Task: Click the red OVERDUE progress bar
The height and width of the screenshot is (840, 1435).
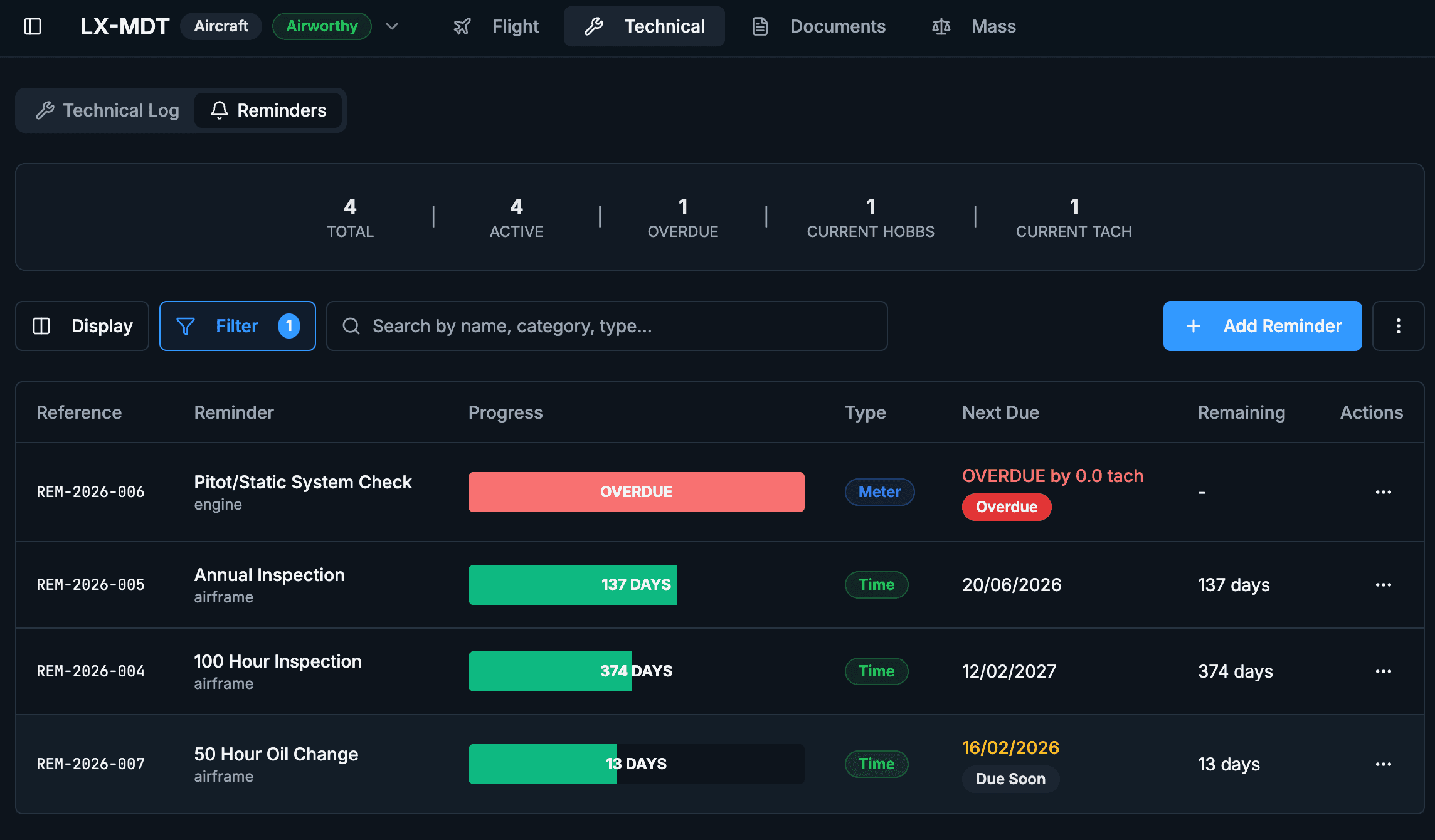Action: pos(636,492)
